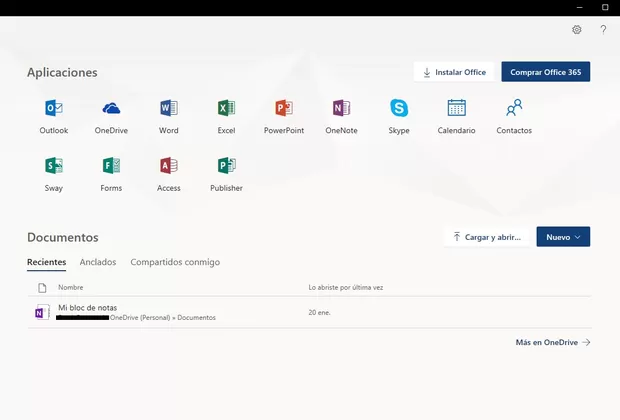Image resolution: width=620 pixels, height=420 pixels.
Task: Follow the Más en OneDrive link
Action: click(553, 342)
